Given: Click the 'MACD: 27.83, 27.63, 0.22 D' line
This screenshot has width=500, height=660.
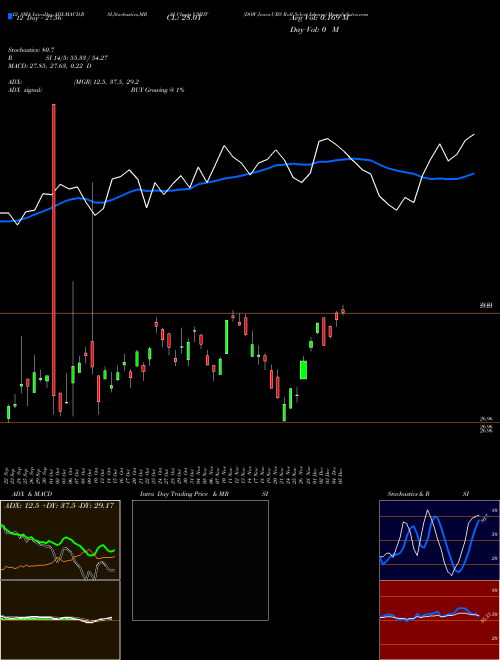Looking at the screenshot, I should pos(50,66).
